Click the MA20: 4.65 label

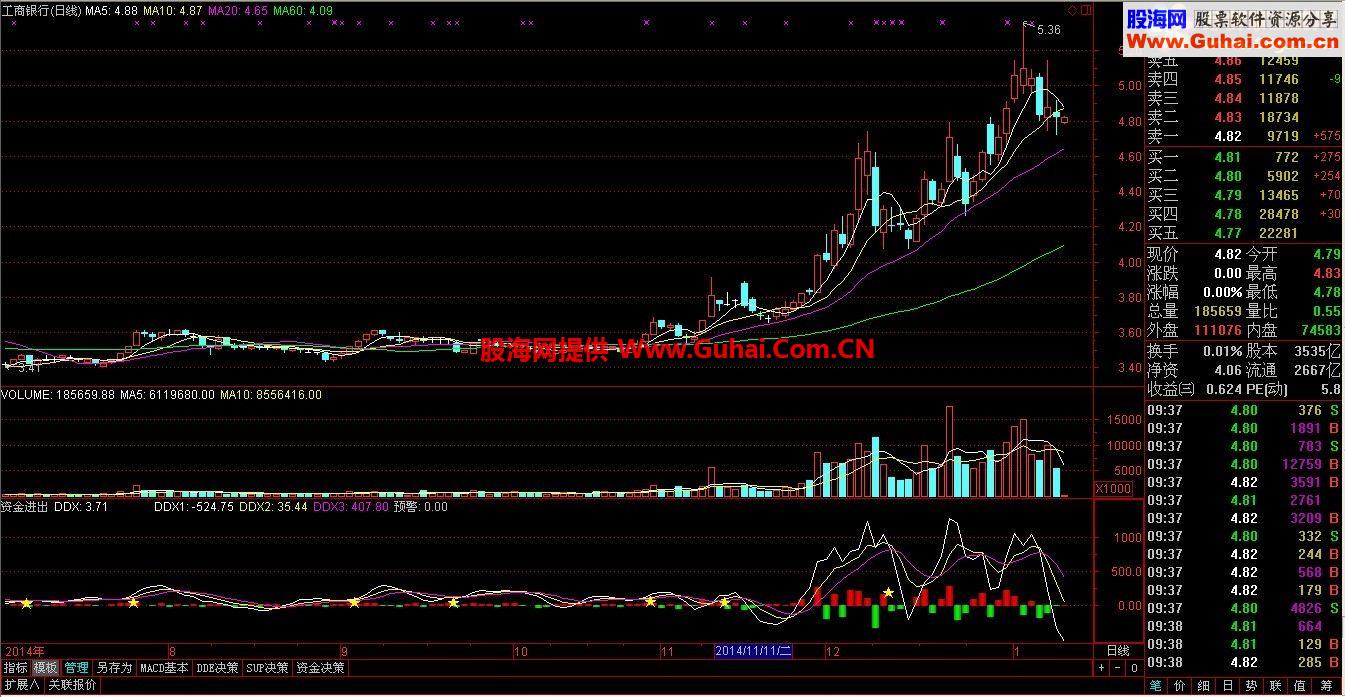coord(238,10)
